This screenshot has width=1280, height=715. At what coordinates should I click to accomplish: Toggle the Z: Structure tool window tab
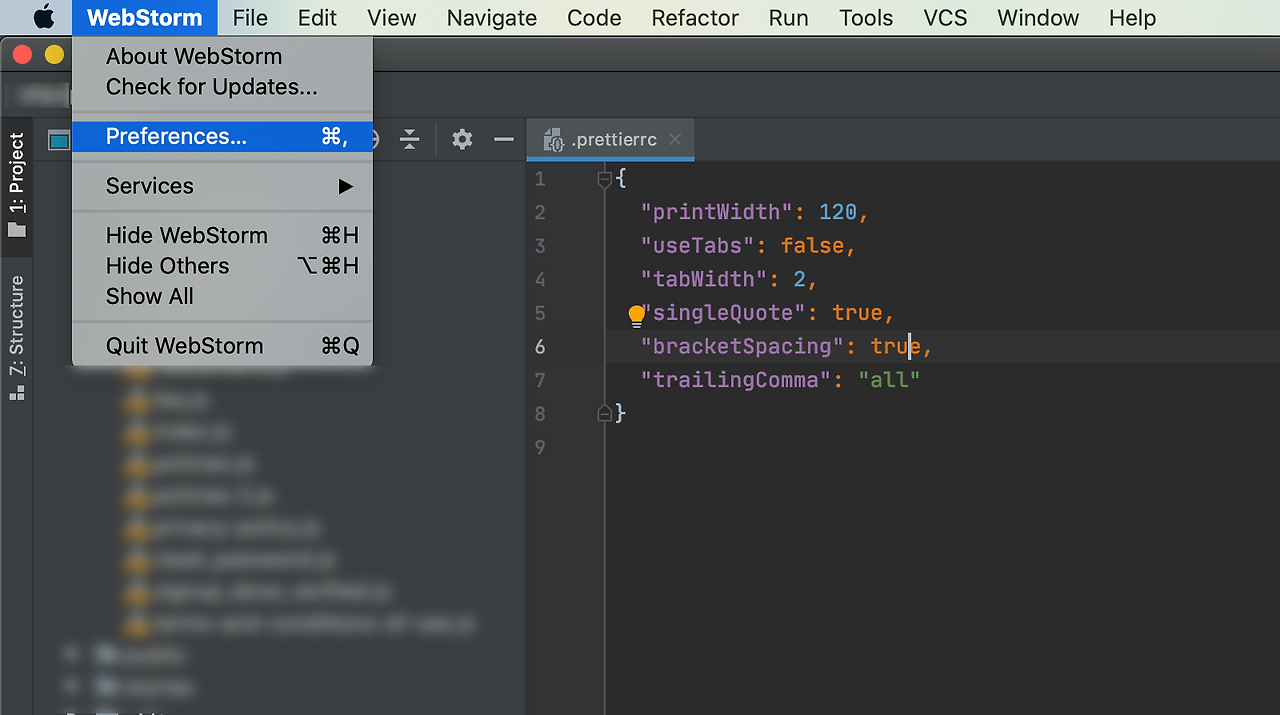[x=16, y=338]
